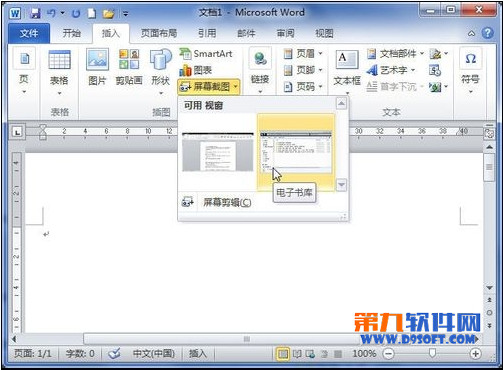Insert a Text Box (文本框)

click(x=347, y=72)
